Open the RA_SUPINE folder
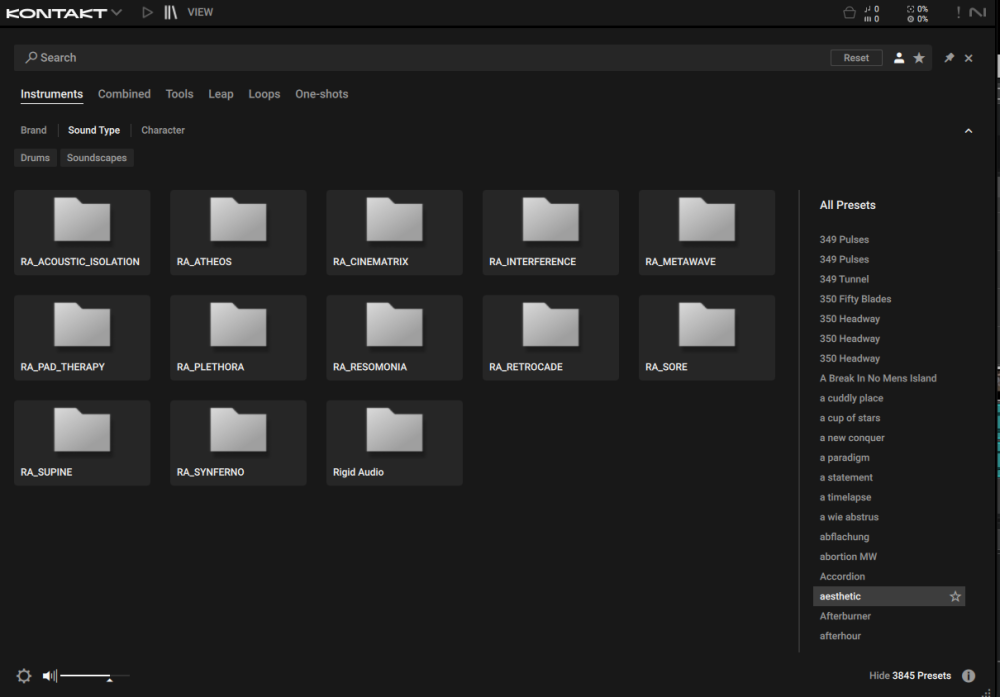1000x697 pixels. point(82,443)
